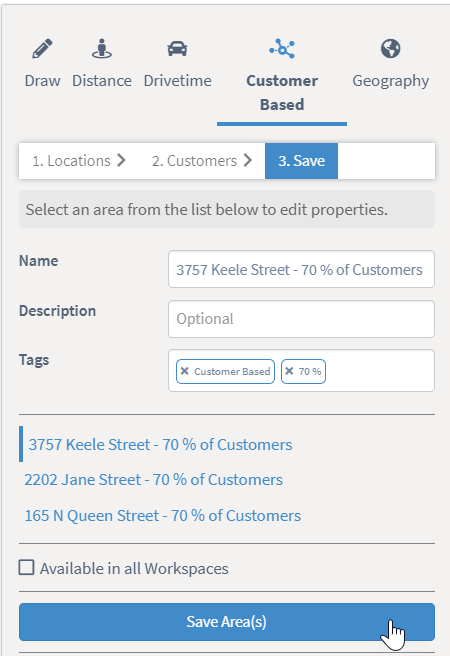Click the chevron after 2. Customers
450x656 pixels.
coord(248,160)
